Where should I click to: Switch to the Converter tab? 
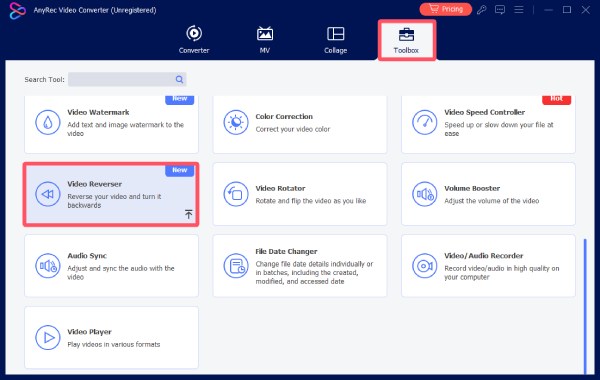coord(194,39)
